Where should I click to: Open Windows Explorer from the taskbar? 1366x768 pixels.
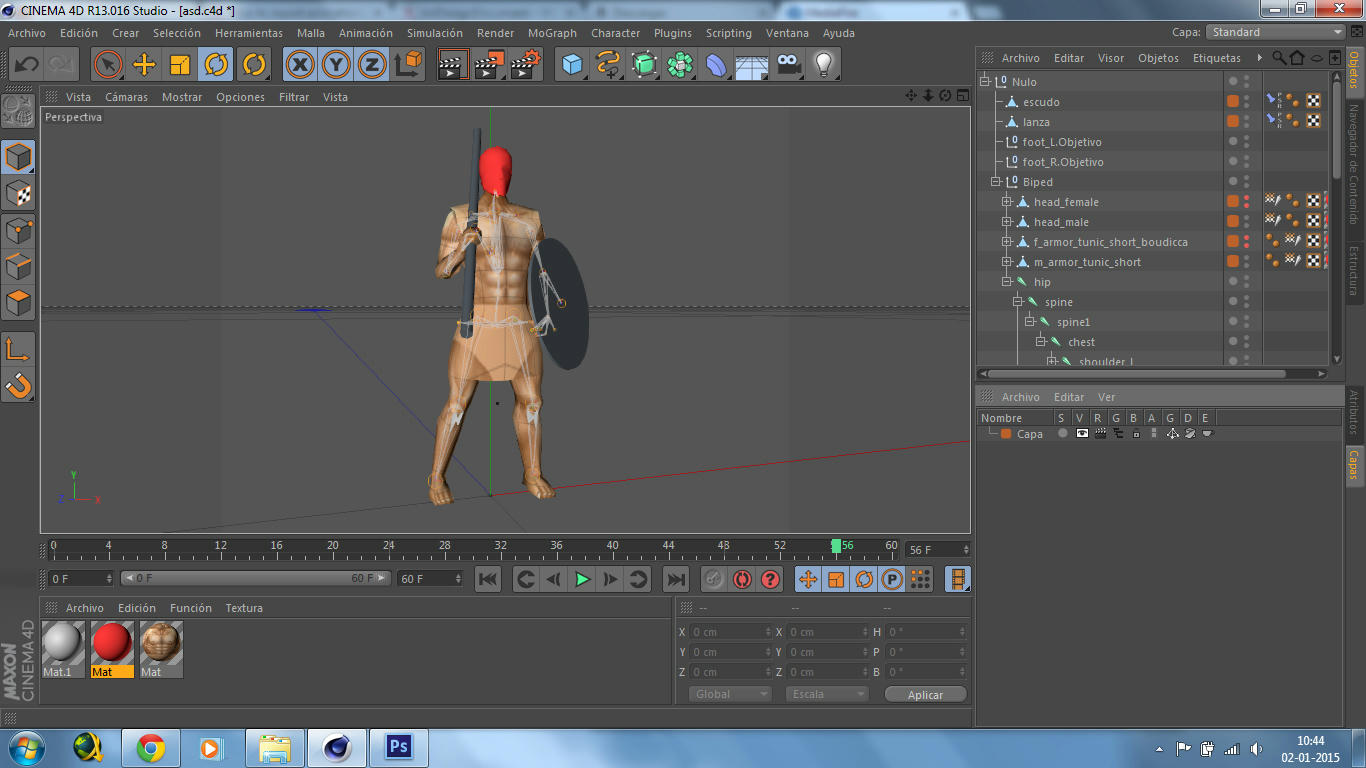coord(275,747)
